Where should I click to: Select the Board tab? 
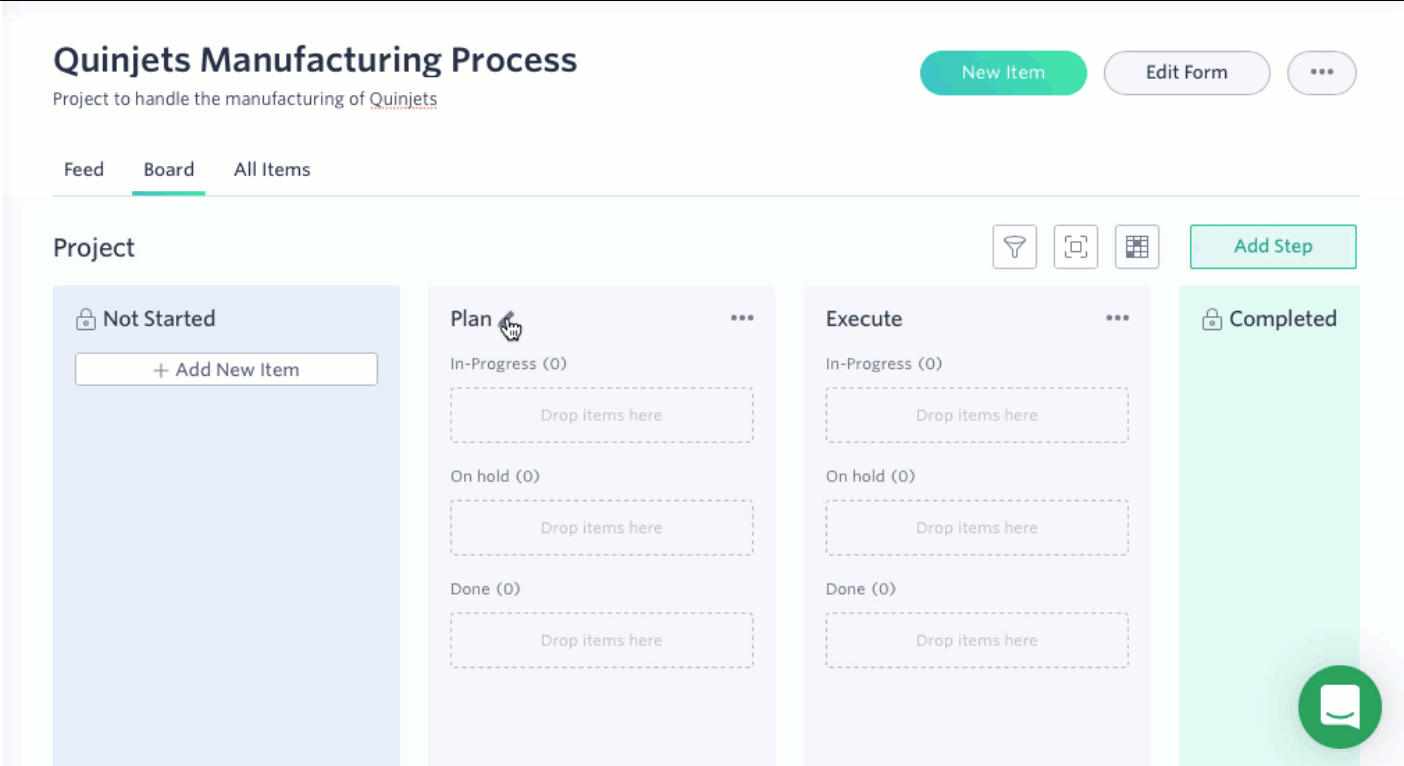169,170
